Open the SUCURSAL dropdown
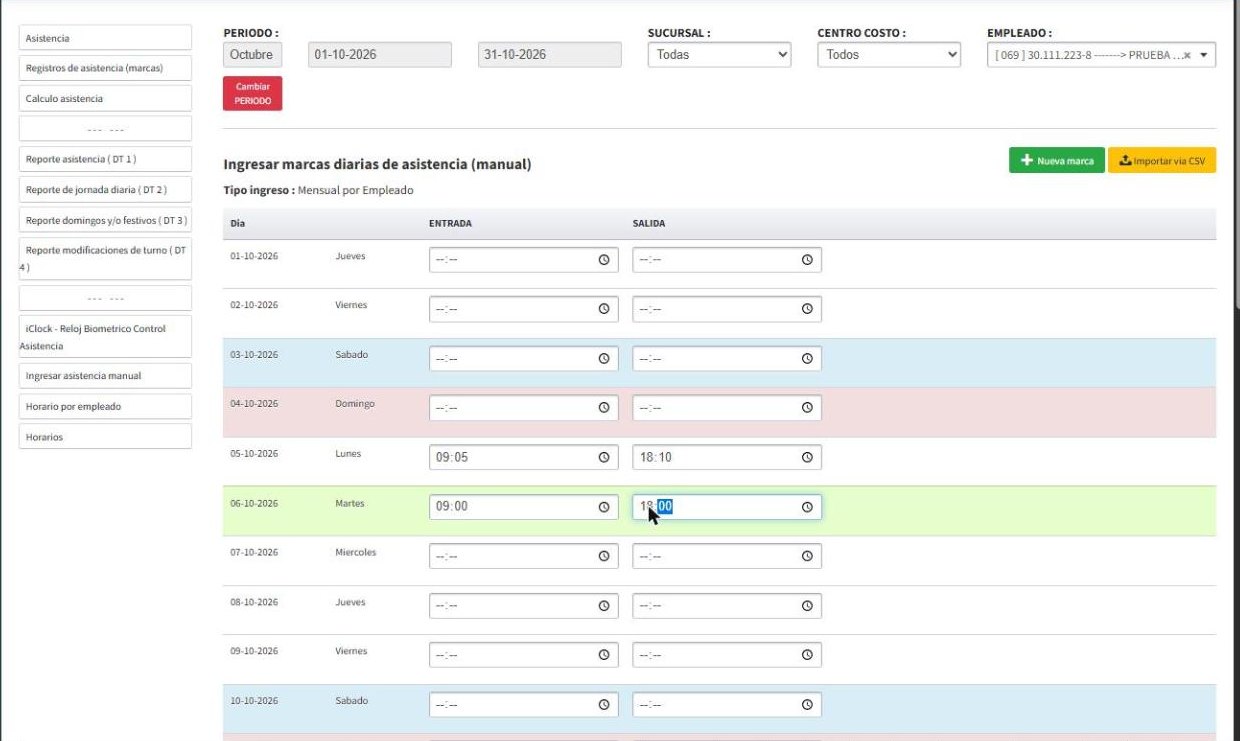Screen dimensions: 1240x741 tap(719, 55)
